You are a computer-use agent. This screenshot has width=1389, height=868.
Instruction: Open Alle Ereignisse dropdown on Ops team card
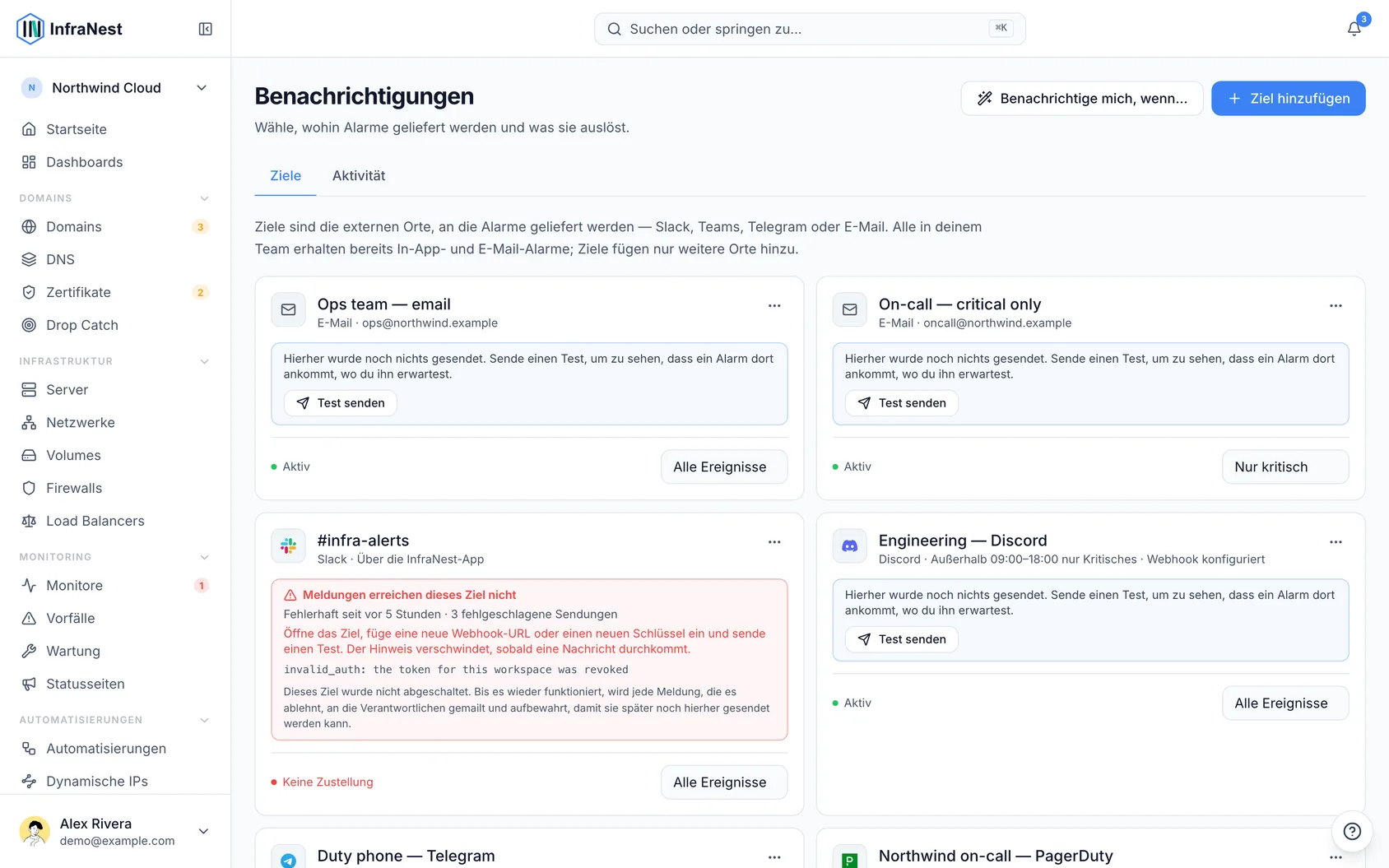[x=724, y=466]
